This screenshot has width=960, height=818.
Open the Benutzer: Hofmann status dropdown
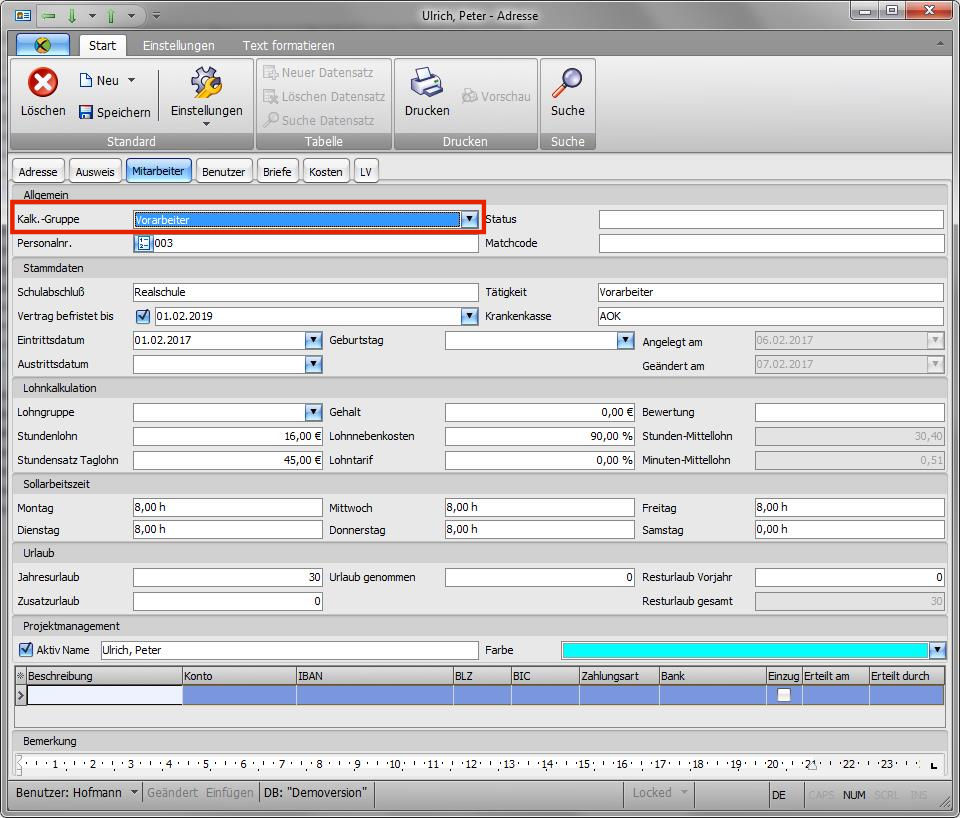(134, 792)
